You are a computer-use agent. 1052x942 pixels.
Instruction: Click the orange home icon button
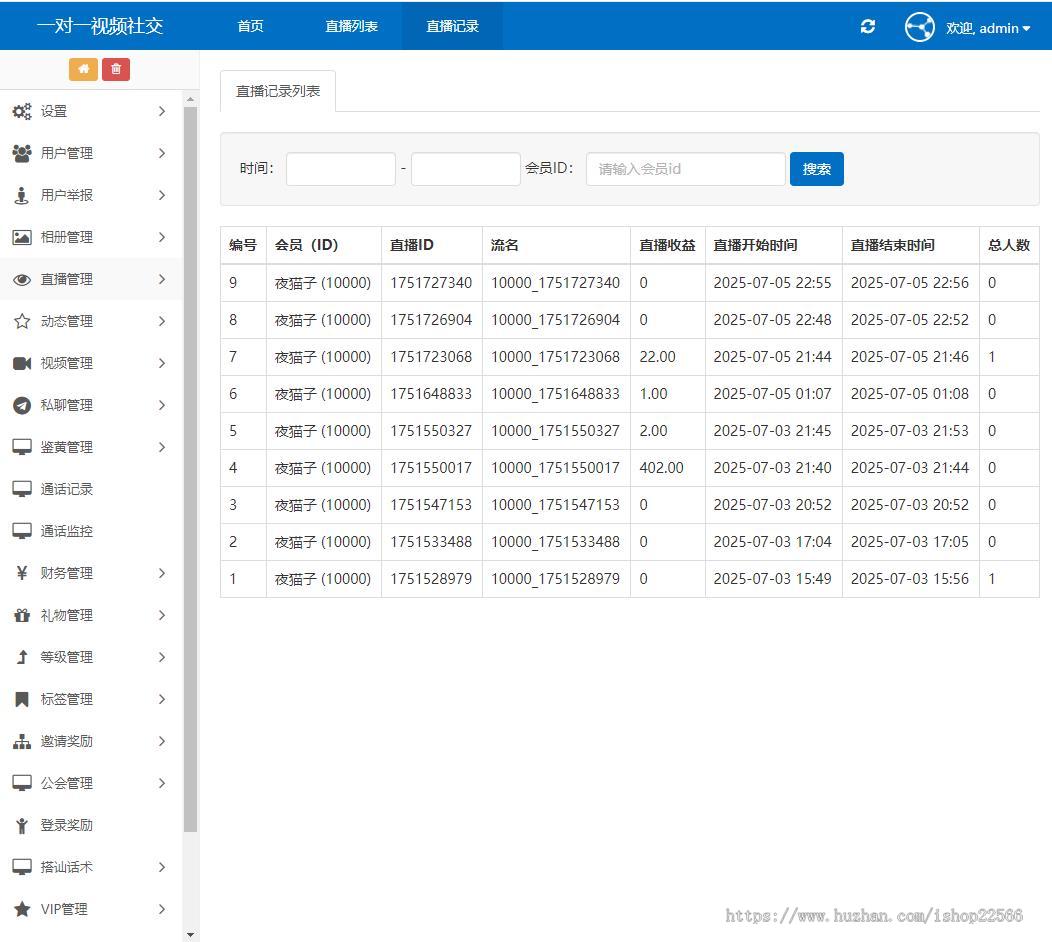(83, 69)
